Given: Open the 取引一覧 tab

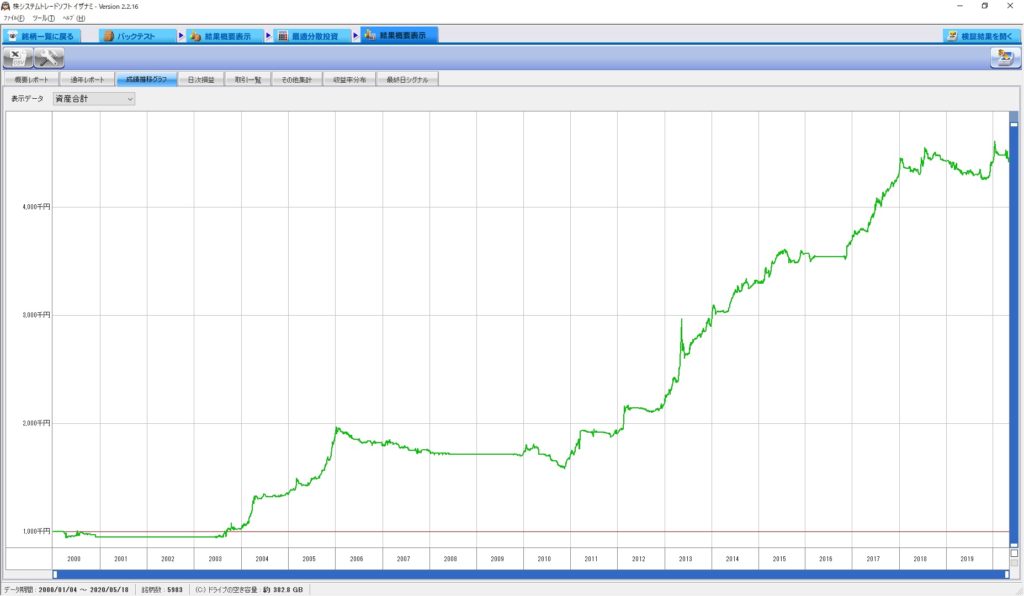Looking at the screenshot, I should pos(247,79).
